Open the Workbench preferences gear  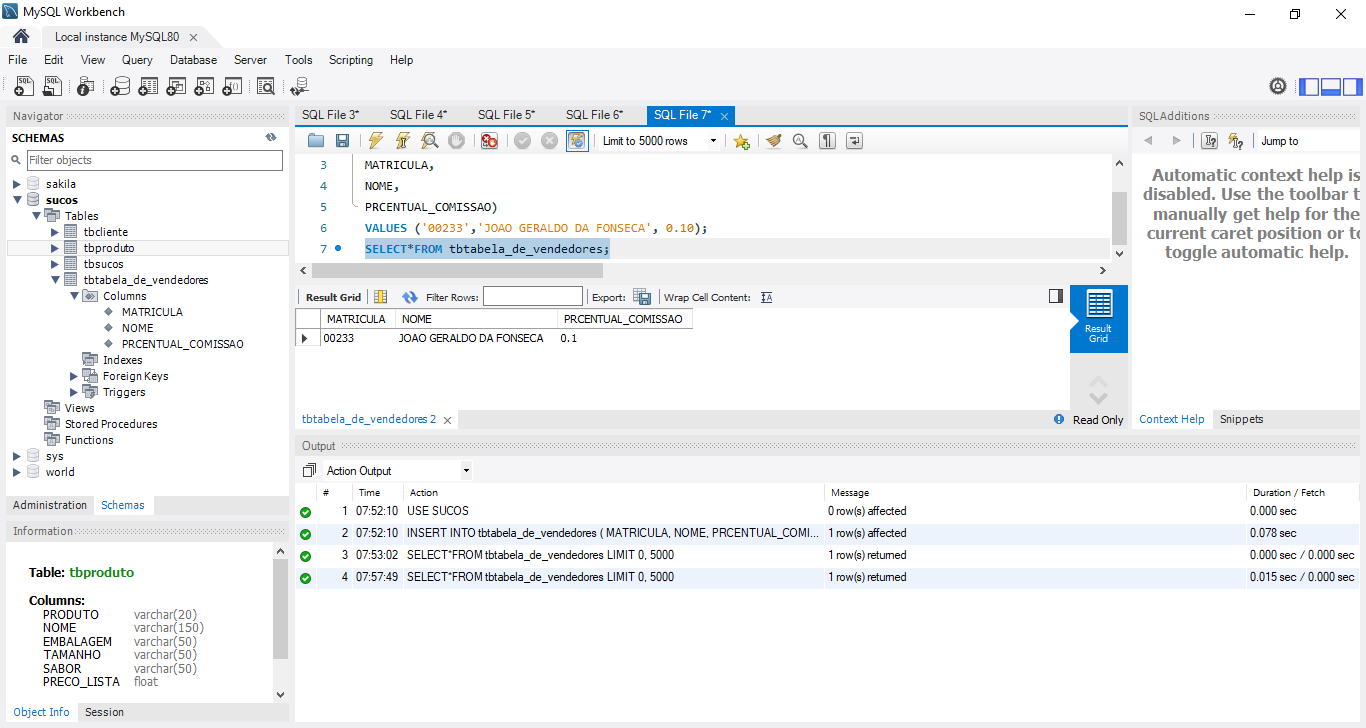1278,87
